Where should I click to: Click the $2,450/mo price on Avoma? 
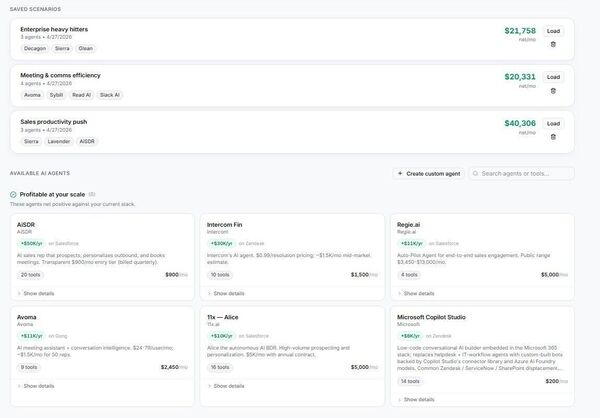click(174, 367)
